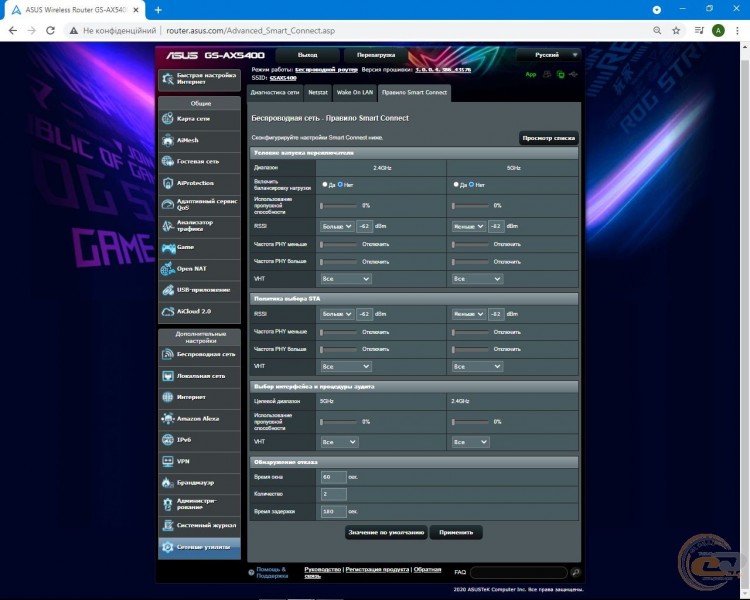The width and height of the screenshot is (750, 600).
Task: Click the Адаптивный сервис QoS gauge icon
Action: (x=167, y=204)
